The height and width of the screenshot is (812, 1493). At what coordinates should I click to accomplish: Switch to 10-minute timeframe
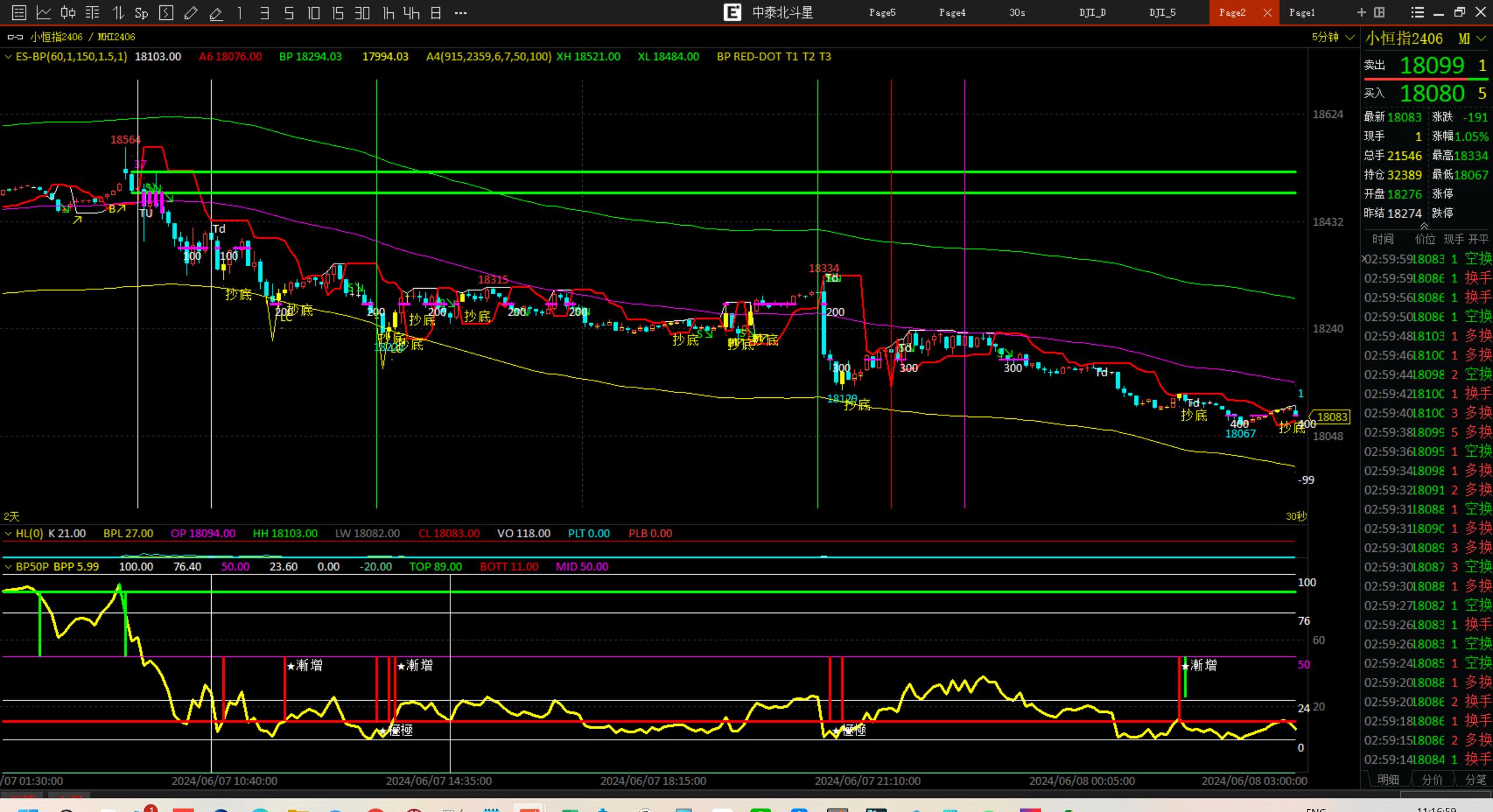(313, 13)
